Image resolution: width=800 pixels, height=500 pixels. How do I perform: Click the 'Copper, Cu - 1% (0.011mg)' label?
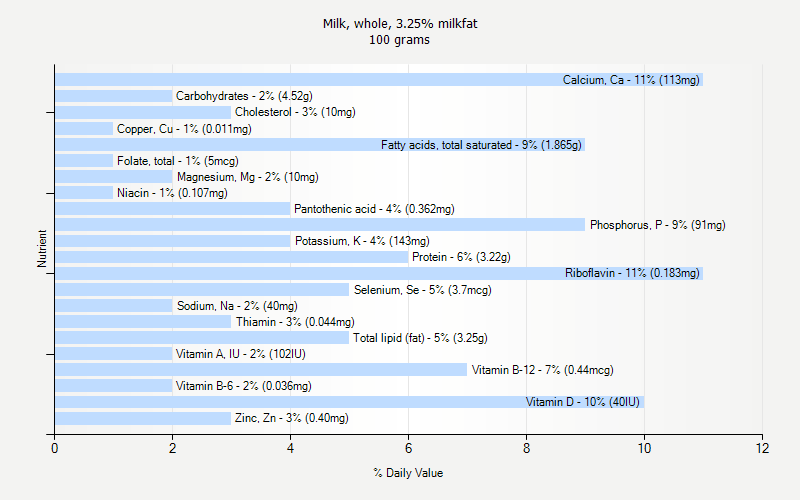(184, 129)
